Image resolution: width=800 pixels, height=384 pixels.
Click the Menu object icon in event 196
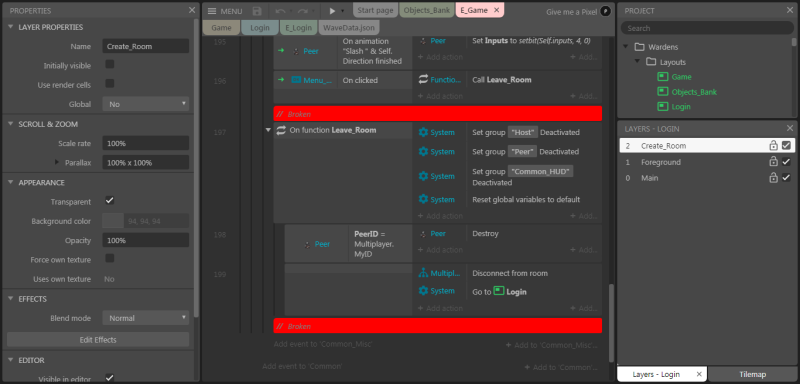pos(296,80)
